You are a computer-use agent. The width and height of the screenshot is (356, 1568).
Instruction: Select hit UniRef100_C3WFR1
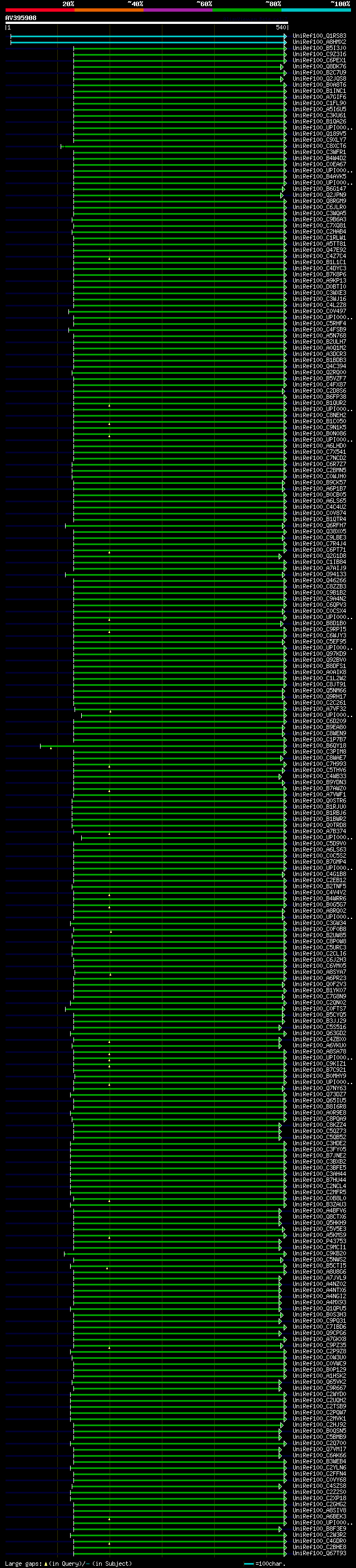(319, 152)
